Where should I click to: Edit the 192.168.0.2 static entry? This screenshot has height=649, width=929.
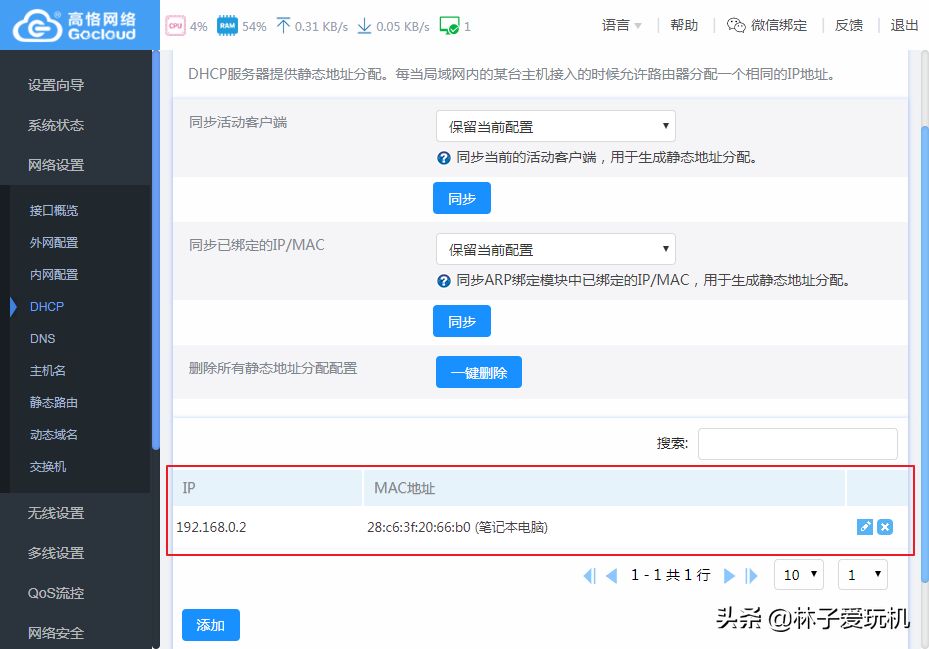point(865,527)
